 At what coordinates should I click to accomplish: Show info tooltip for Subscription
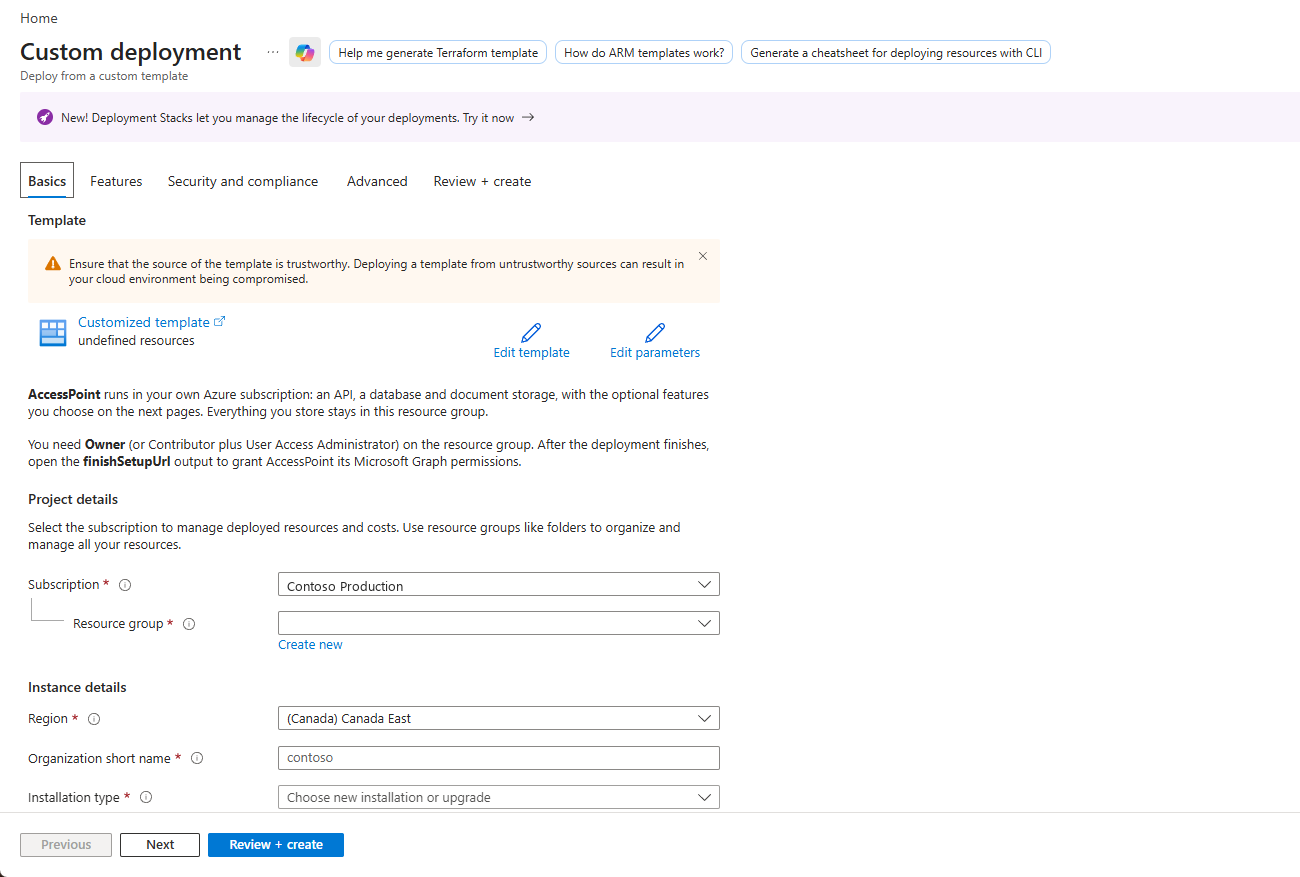pos(125,585)
